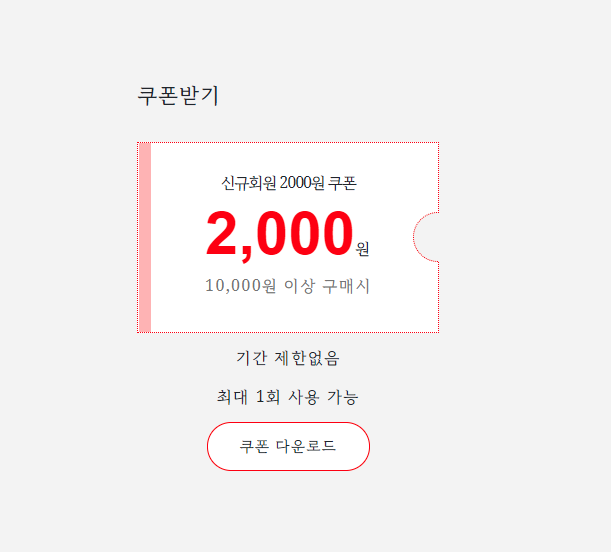
Task: Select the 쿠폰받기 heading text
Action: pos(178,96)
